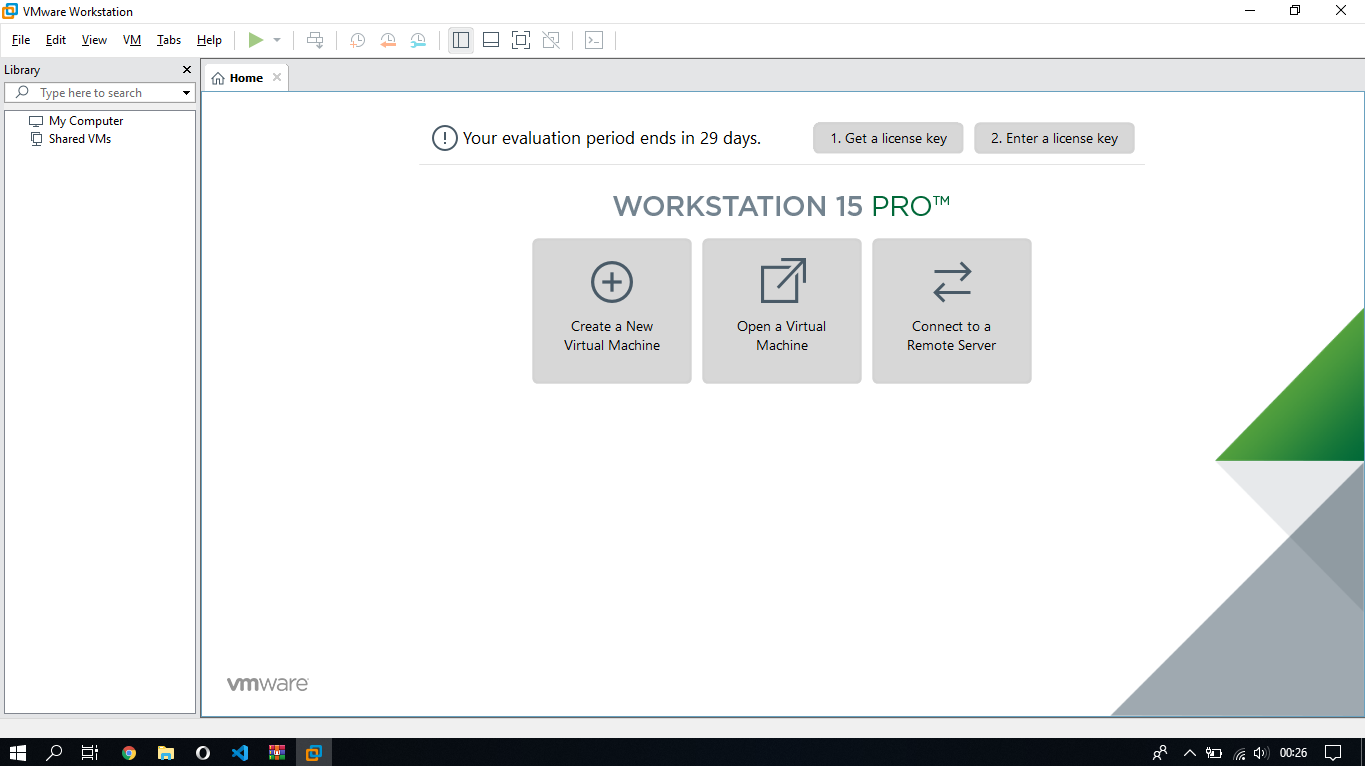Open the Snapshot Manager icon
1365x766 pixels.
coord(418,40)
